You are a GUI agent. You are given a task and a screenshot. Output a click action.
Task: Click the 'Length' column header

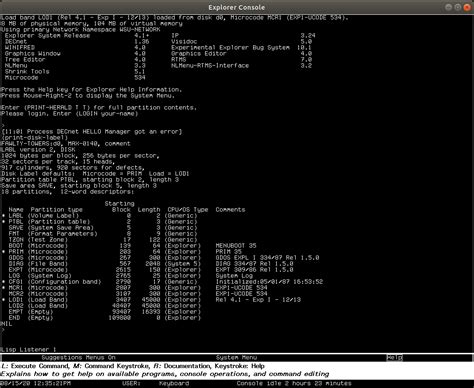click(149, 210)
